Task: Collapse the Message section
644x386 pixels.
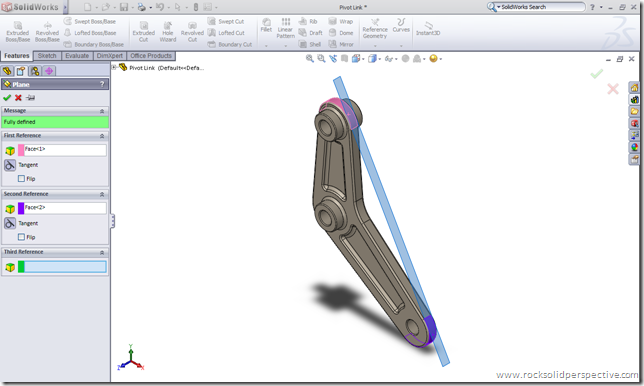Action: pos(102,111)
